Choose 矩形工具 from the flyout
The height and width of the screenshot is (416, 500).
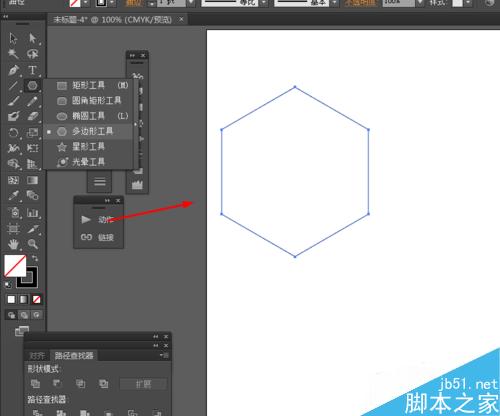click(x=89, y=86)
